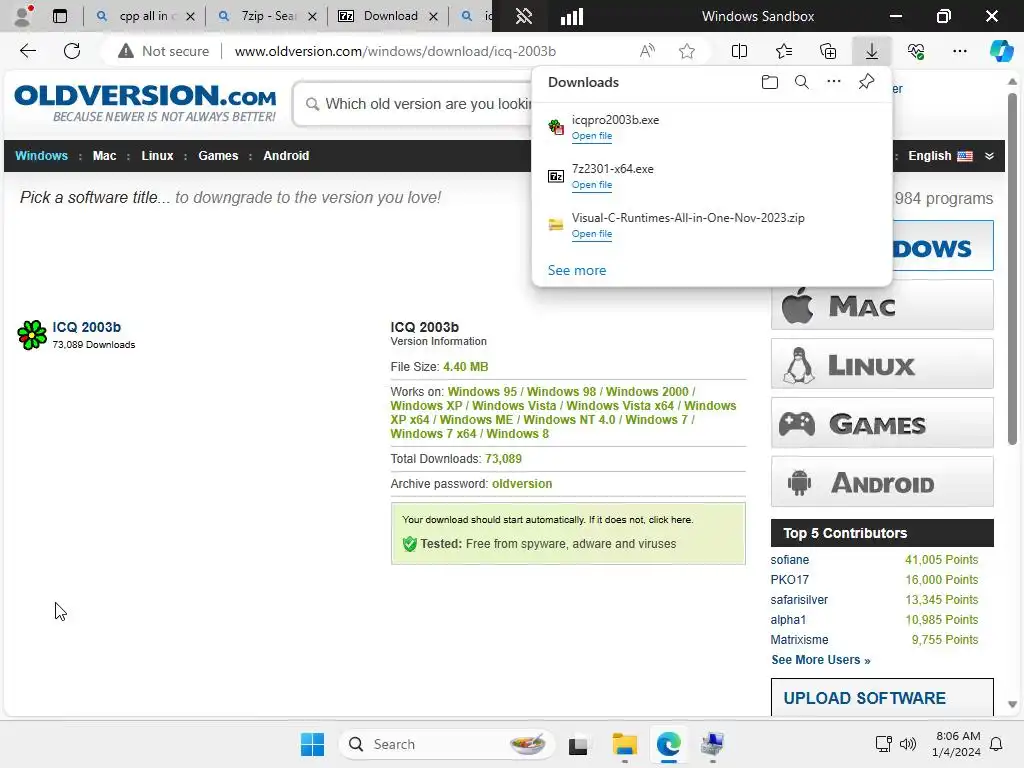Click the sofiane contributor link
1024x768 pixels.
pyautogui.click(x=790, y=560)
